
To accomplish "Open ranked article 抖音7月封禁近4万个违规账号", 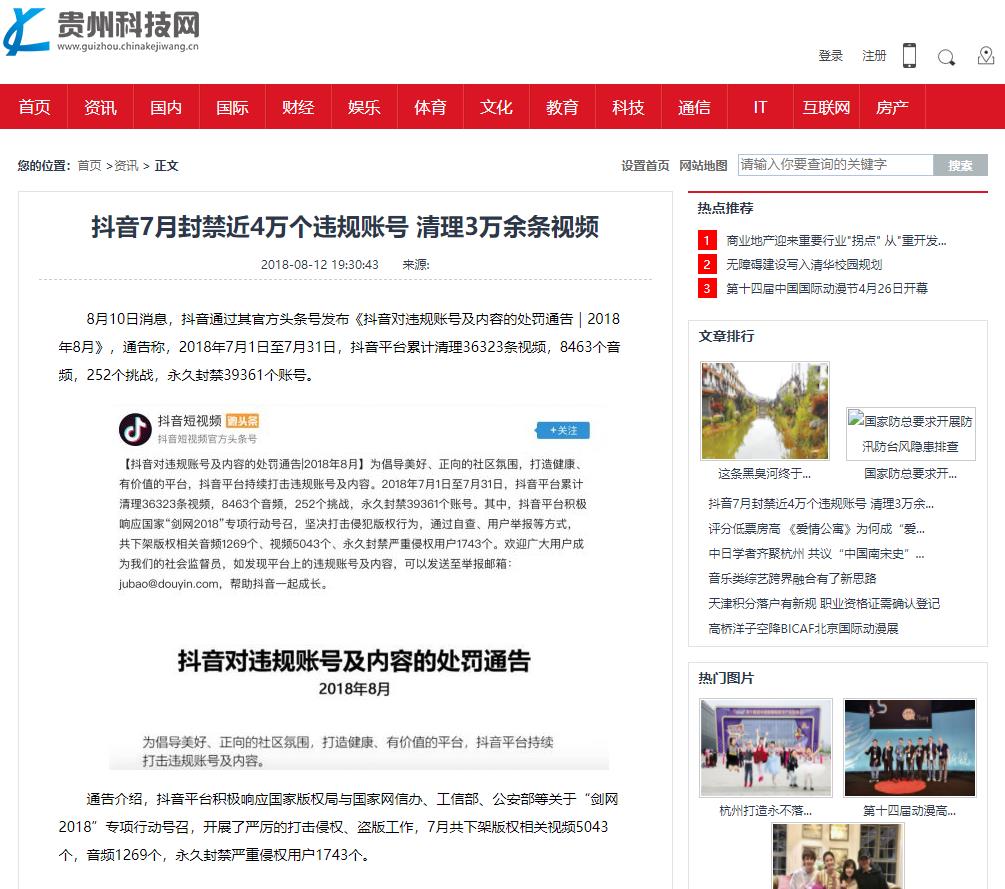I will point(820,504).
